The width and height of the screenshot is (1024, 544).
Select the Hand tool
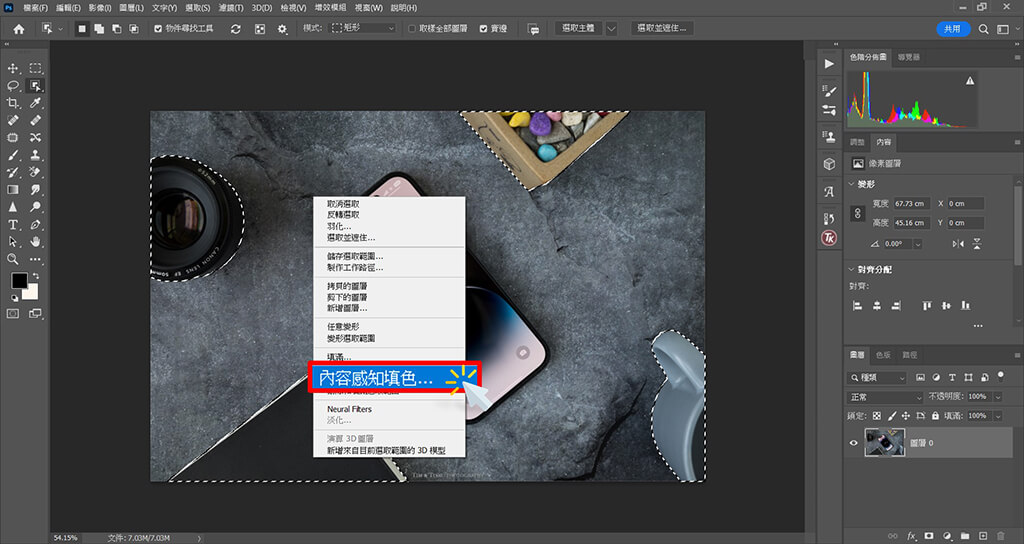pyautogui.click(x=35, y=242)
